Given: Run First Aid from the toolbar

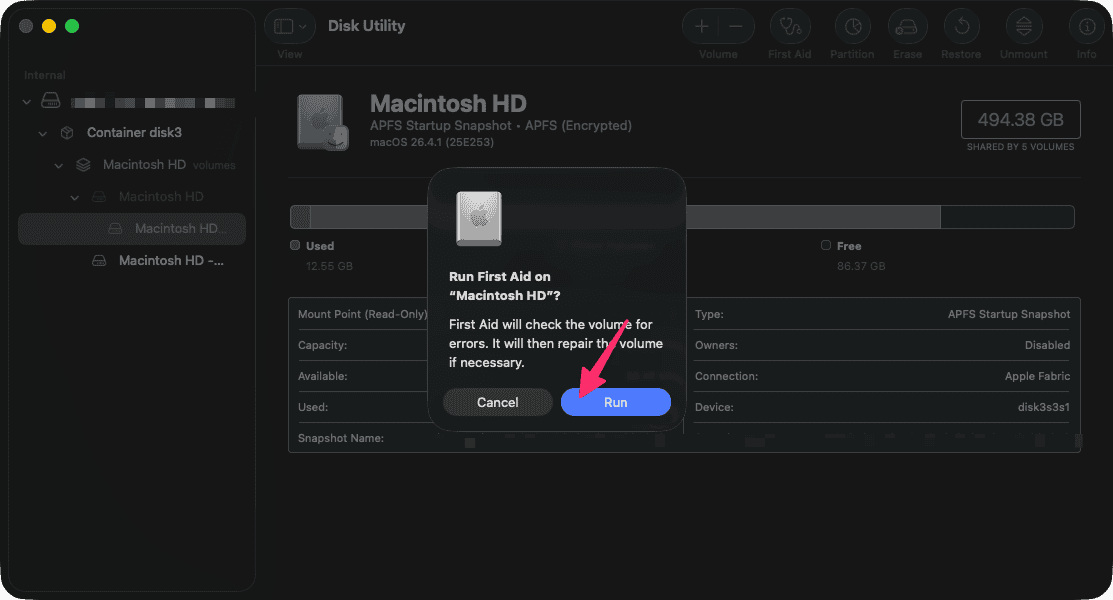Looking at the screenshot, I should [790, 27].
